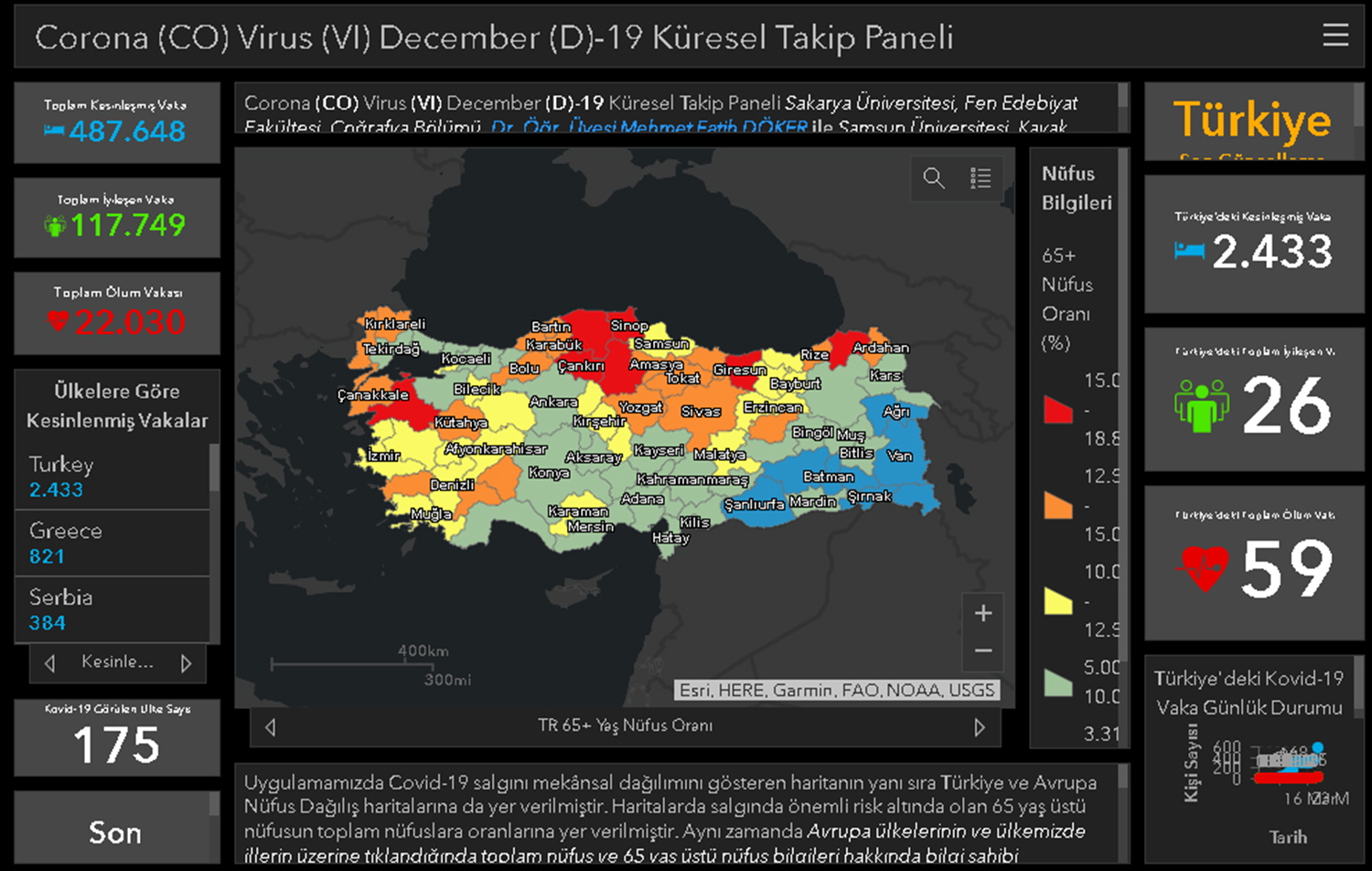Click the right arrow in the Kesinle panel
Viewport: 1372px width, 871px height.
click(188, 663)
